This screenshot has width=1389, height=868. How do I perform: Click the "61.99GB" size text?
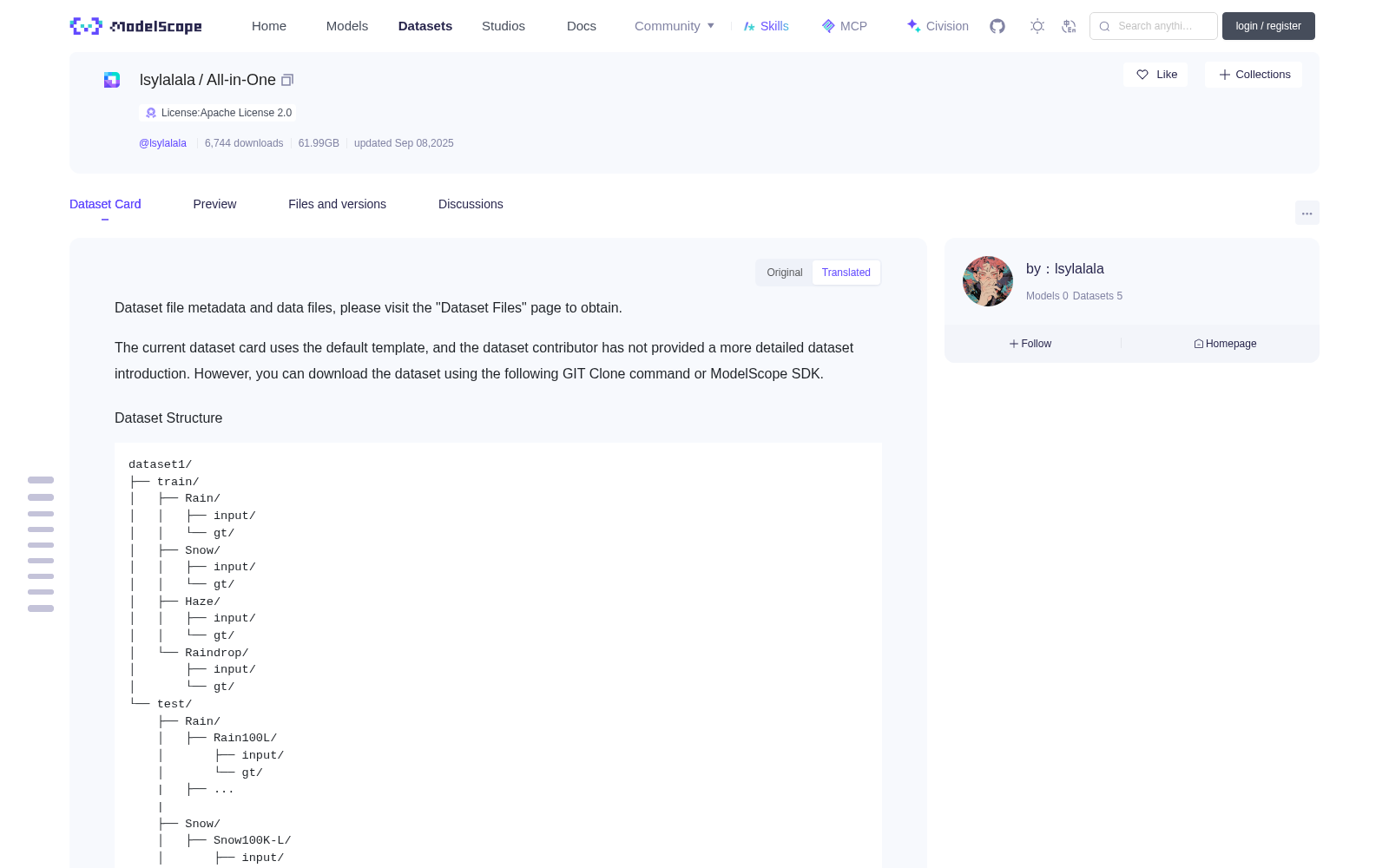[319, 143]
